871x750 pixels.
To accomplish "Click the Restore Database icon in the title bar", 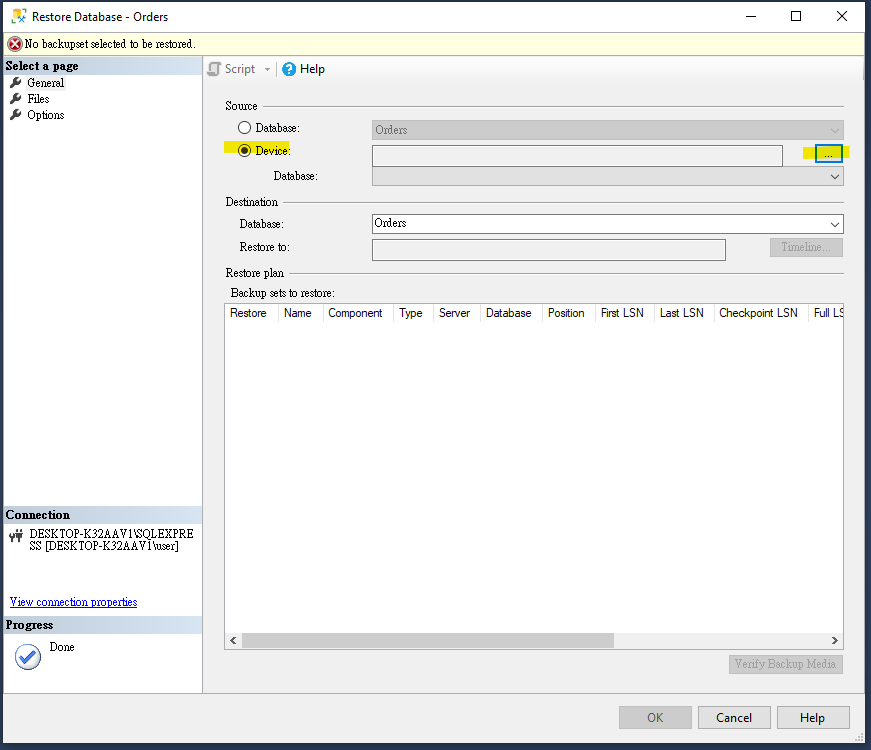I will pos(17,16).
